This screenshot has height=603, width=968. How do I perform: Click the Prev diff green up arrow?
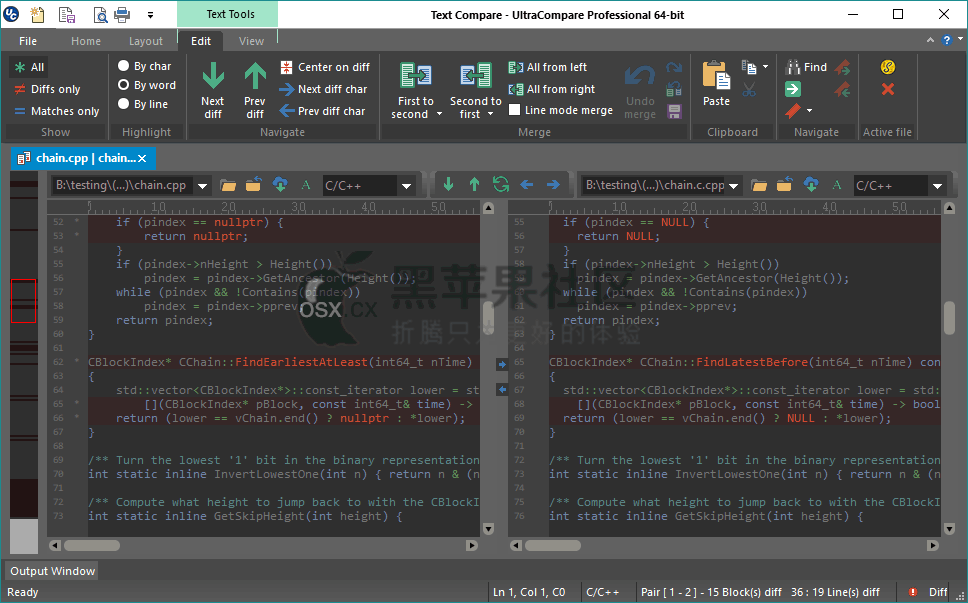click(x=254, y=77)
